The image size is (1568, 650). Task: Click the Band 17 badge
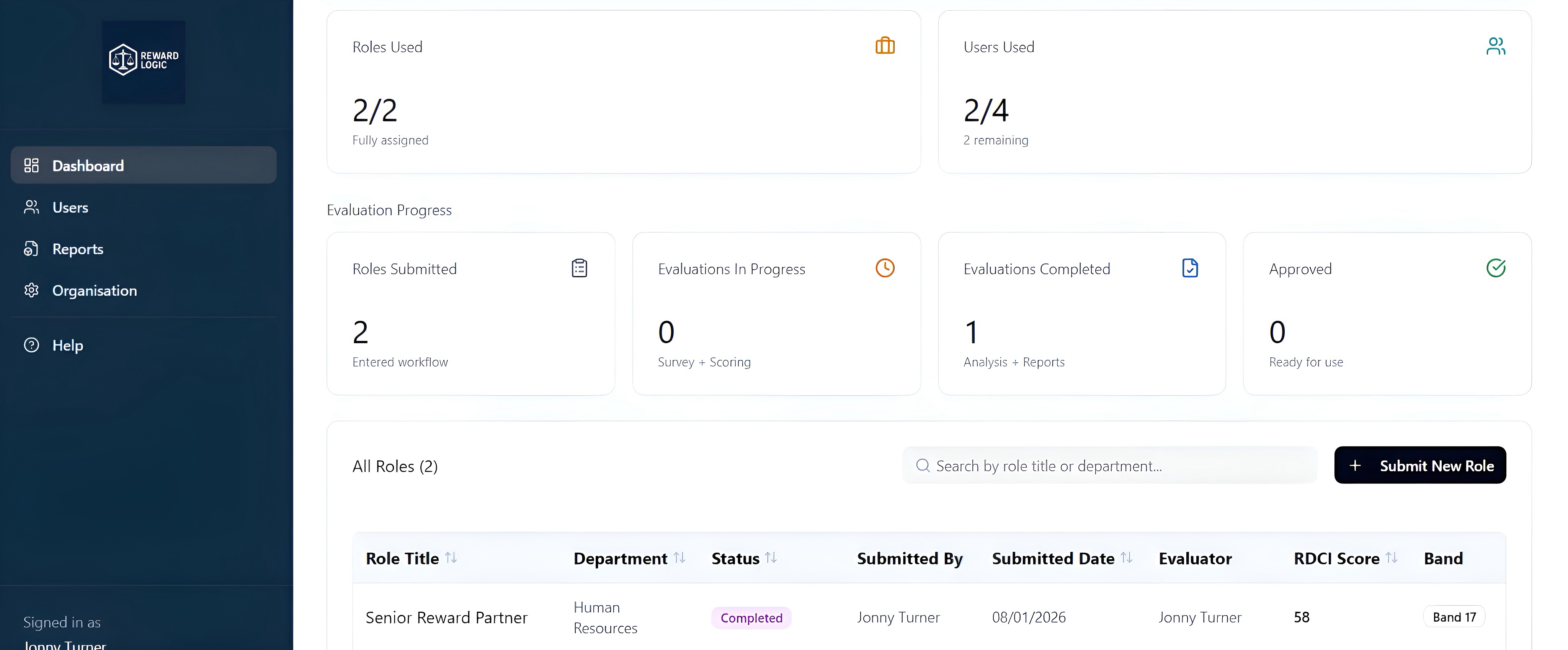pyautogui.click(x=1454, y=617)
